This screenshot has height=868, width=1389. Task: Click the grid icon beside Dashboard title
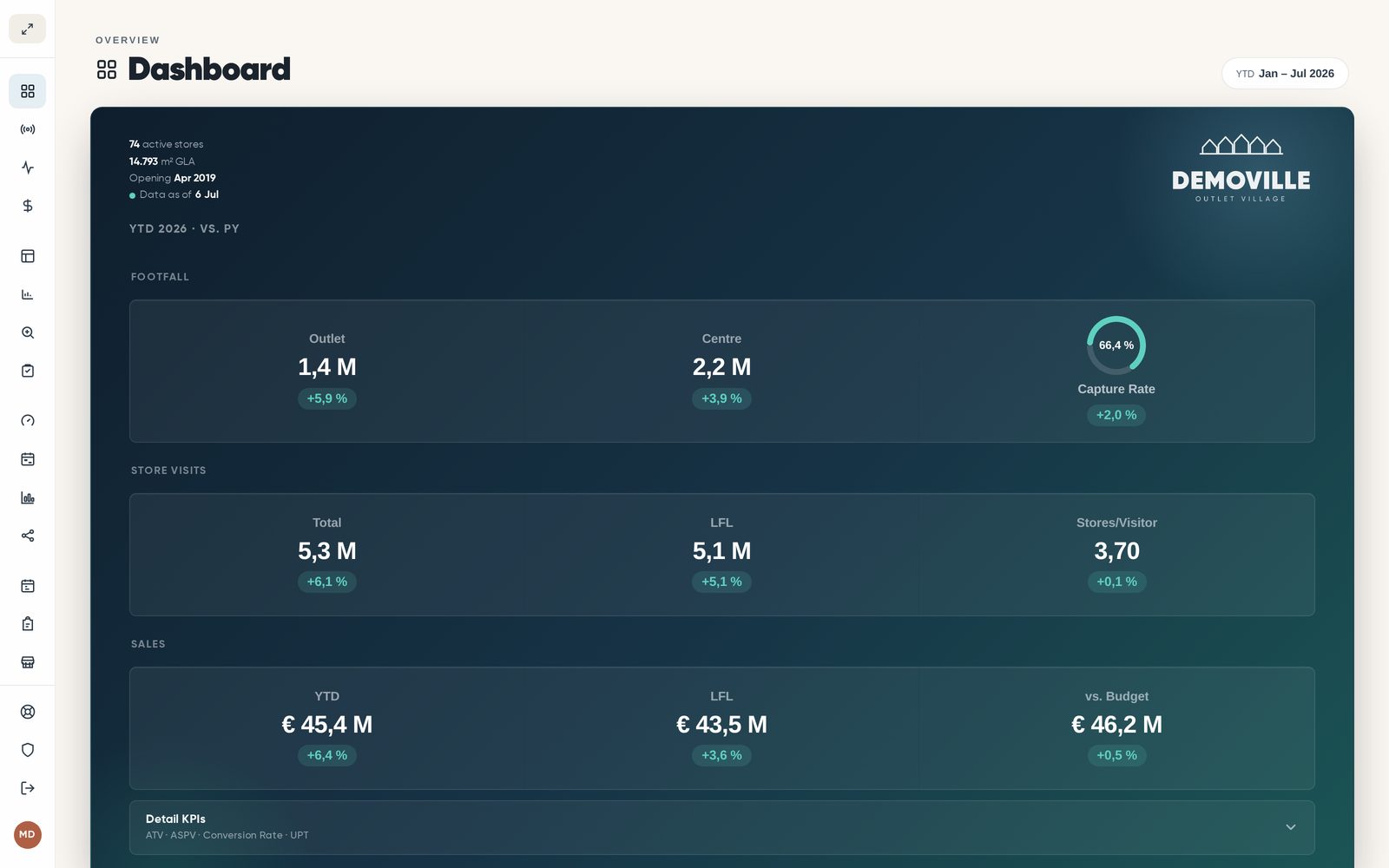pos(106,69)
